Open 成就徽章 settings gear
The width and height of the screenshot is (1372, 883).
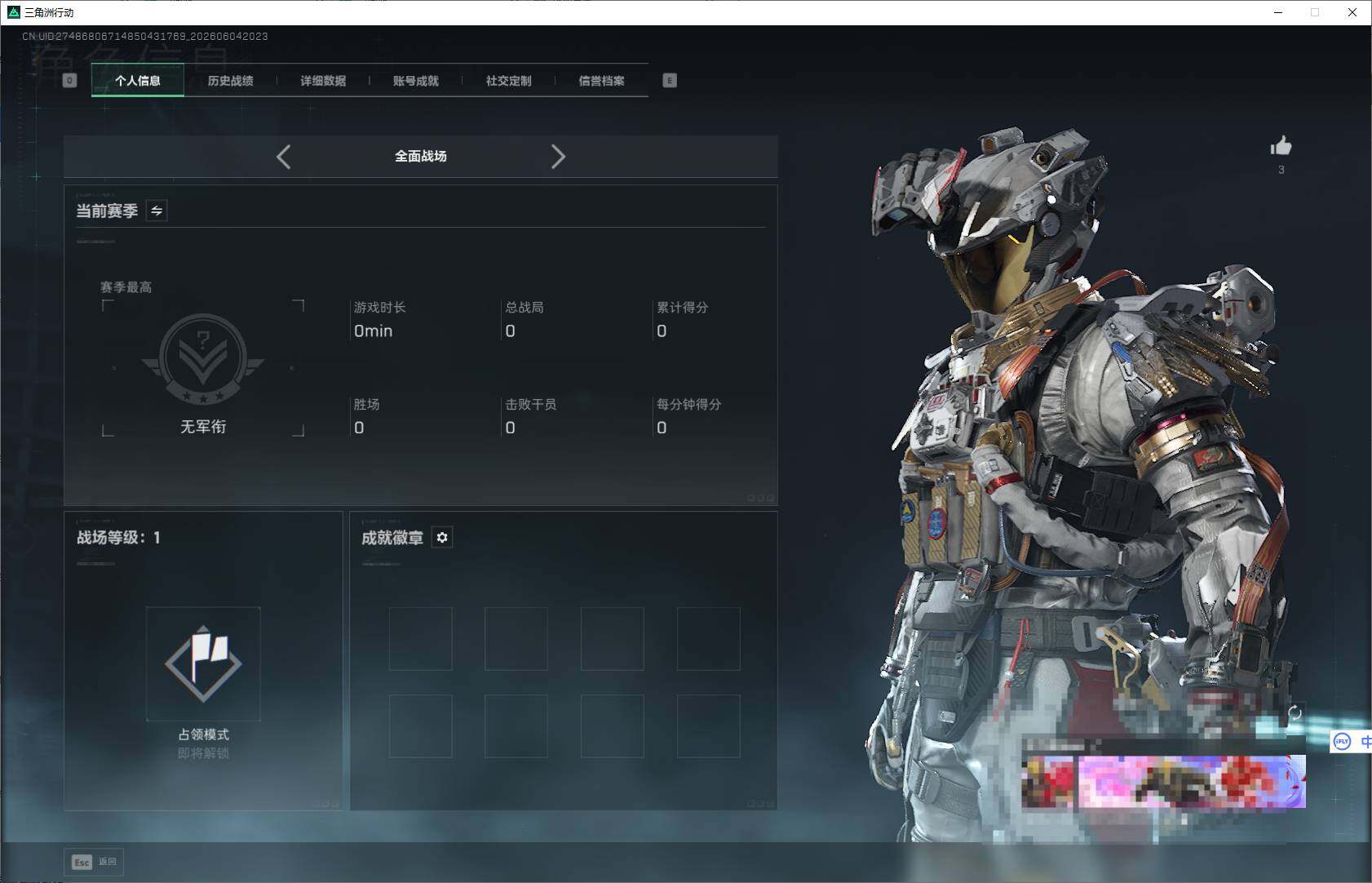[x=442, y=537]
